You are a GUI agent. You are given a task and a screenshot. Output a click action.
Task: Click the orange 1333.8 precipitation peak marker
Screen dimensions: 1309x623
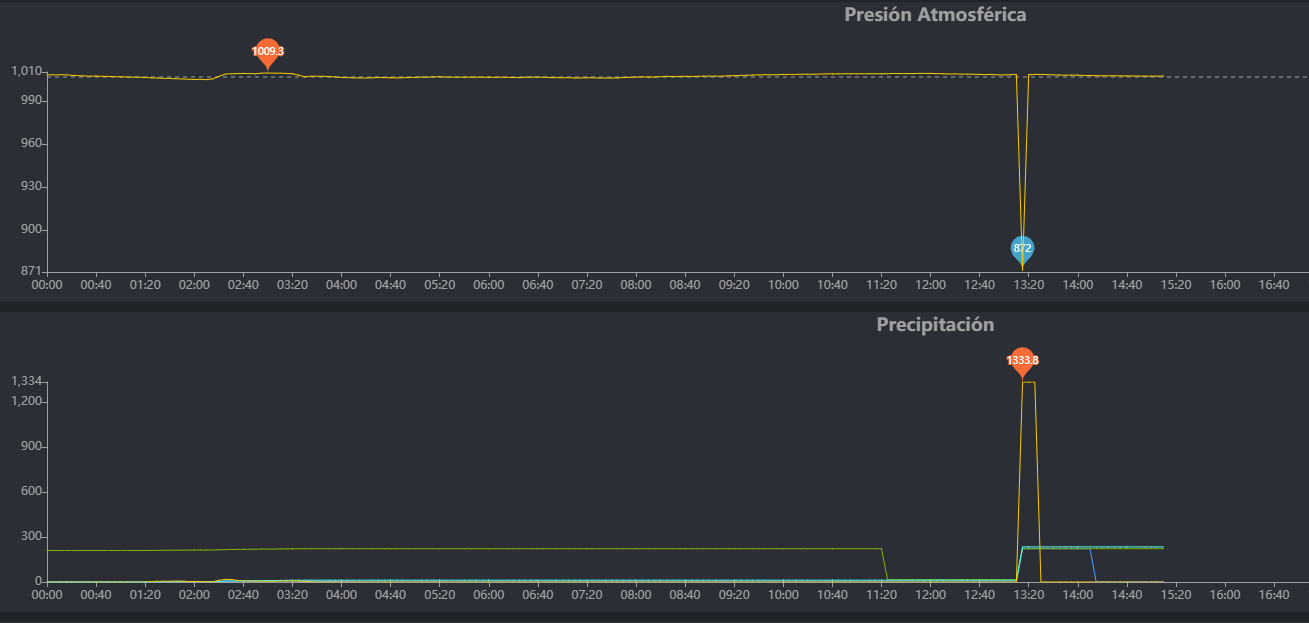[x=1022, y=360]
